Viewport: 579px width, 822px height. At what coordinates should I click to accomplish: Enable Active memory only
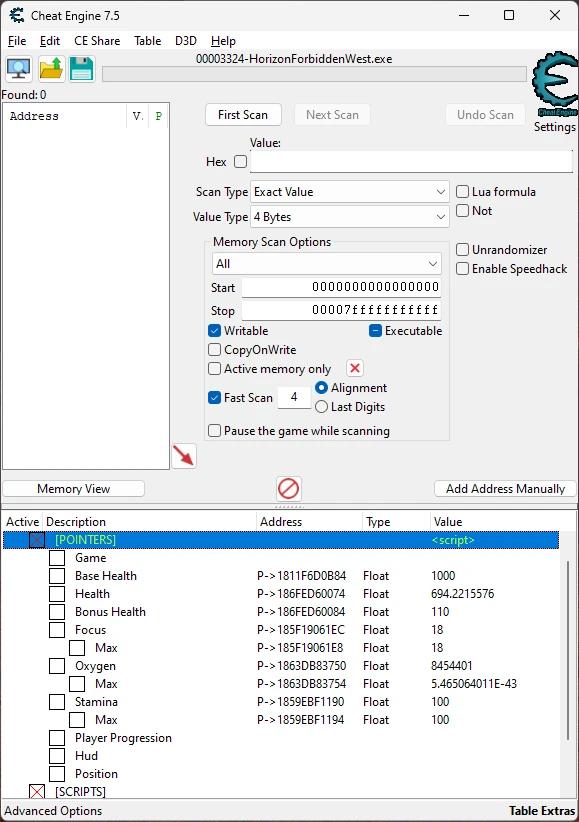[215, 369]
